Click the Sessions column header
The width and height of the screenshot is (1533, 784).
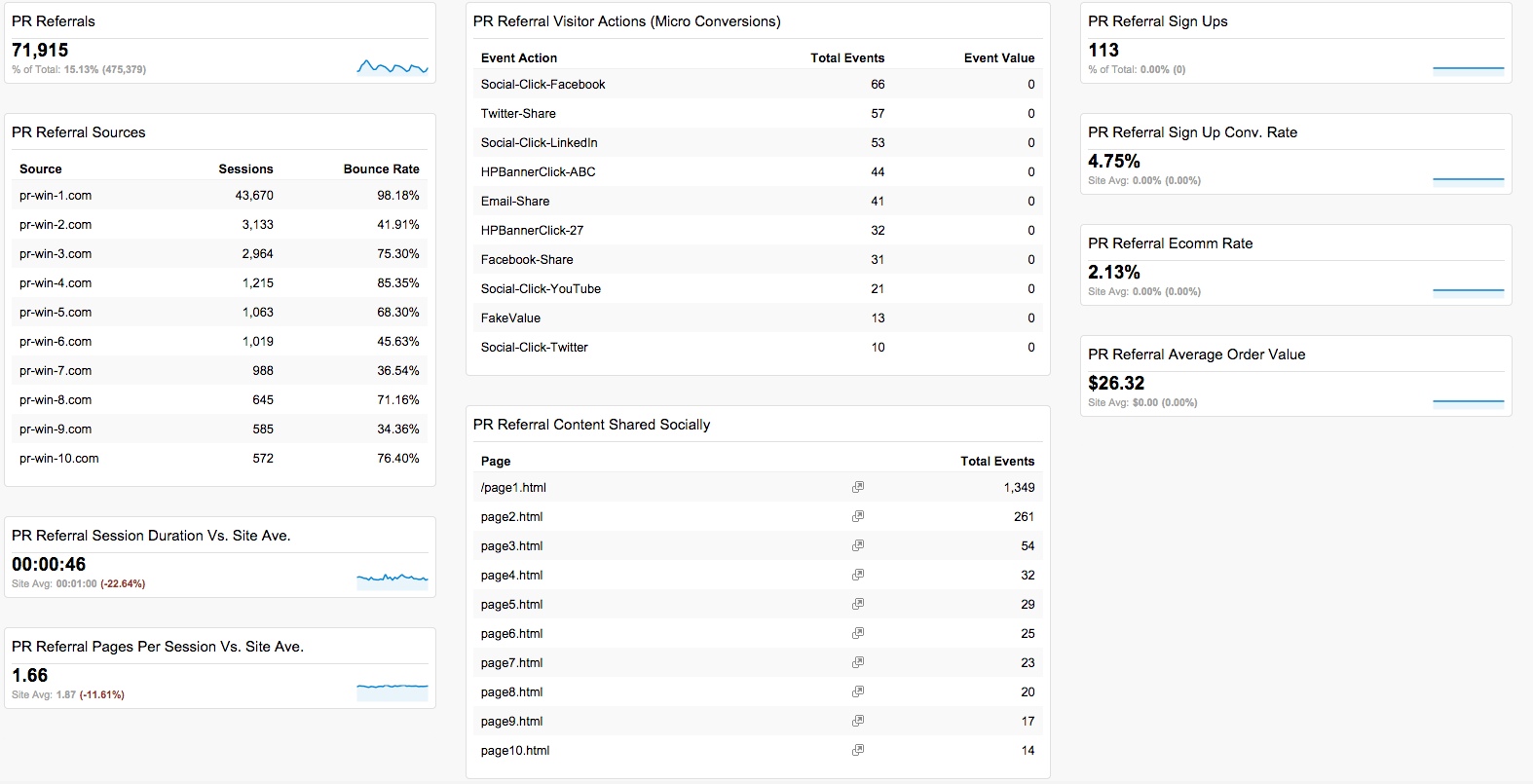click(x=246, y=169)
